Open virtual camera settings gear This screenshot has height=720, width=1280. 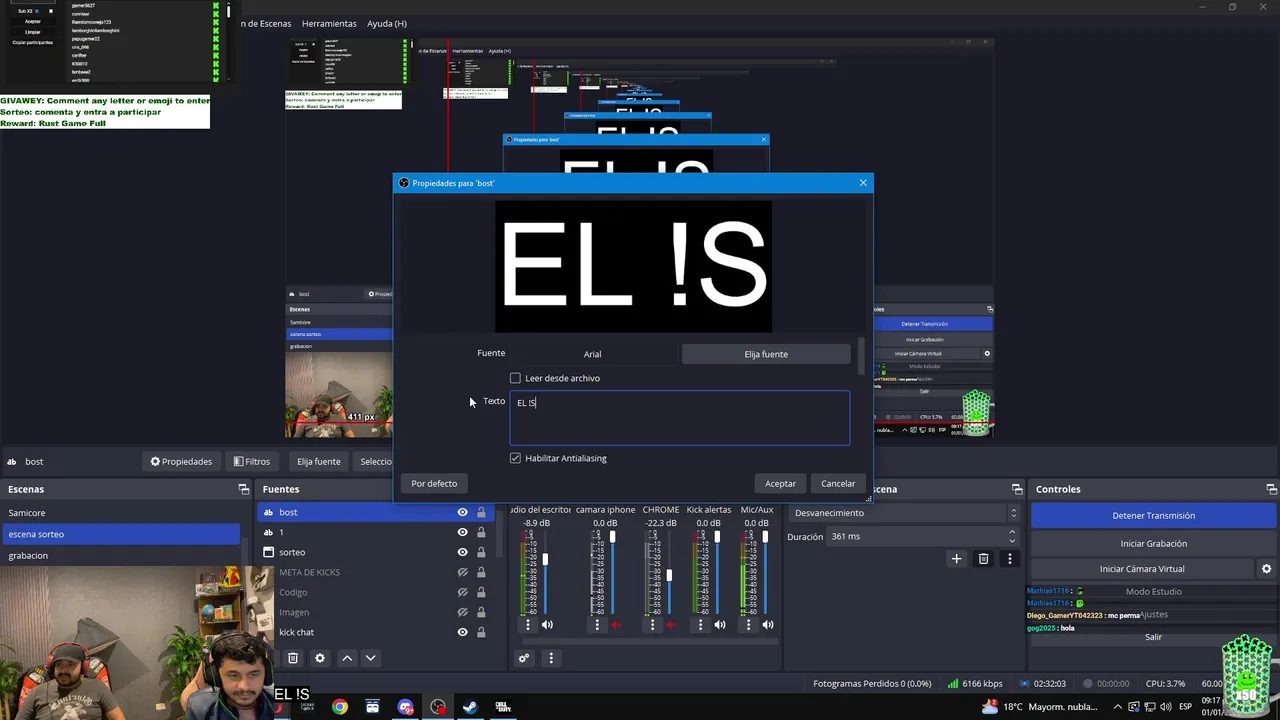point(1266,569)
